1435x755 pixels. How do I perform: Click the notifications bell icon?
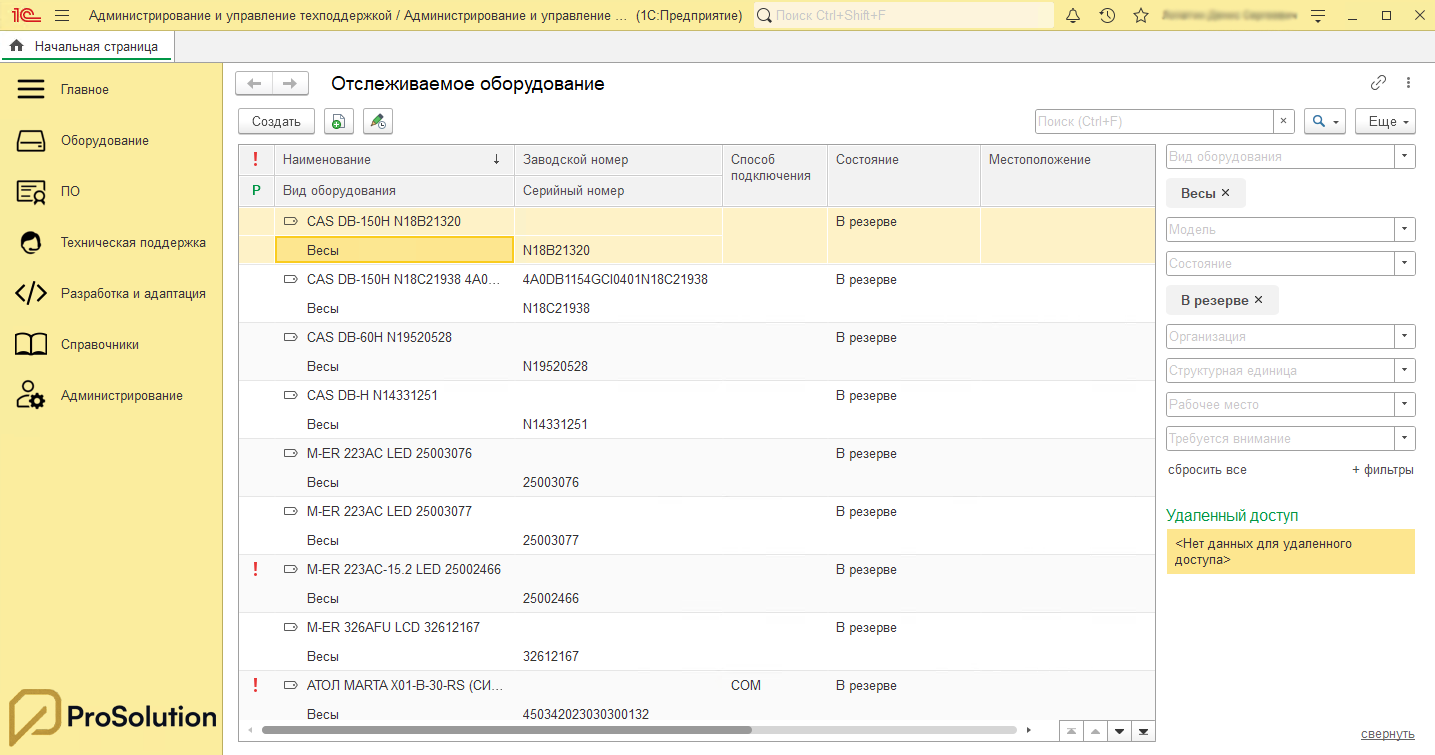[1073, 16]
